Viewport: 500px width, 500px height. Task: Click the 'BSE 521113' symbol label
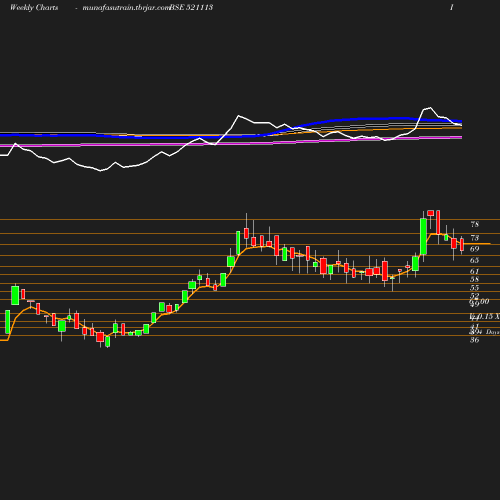coord(191,7)
